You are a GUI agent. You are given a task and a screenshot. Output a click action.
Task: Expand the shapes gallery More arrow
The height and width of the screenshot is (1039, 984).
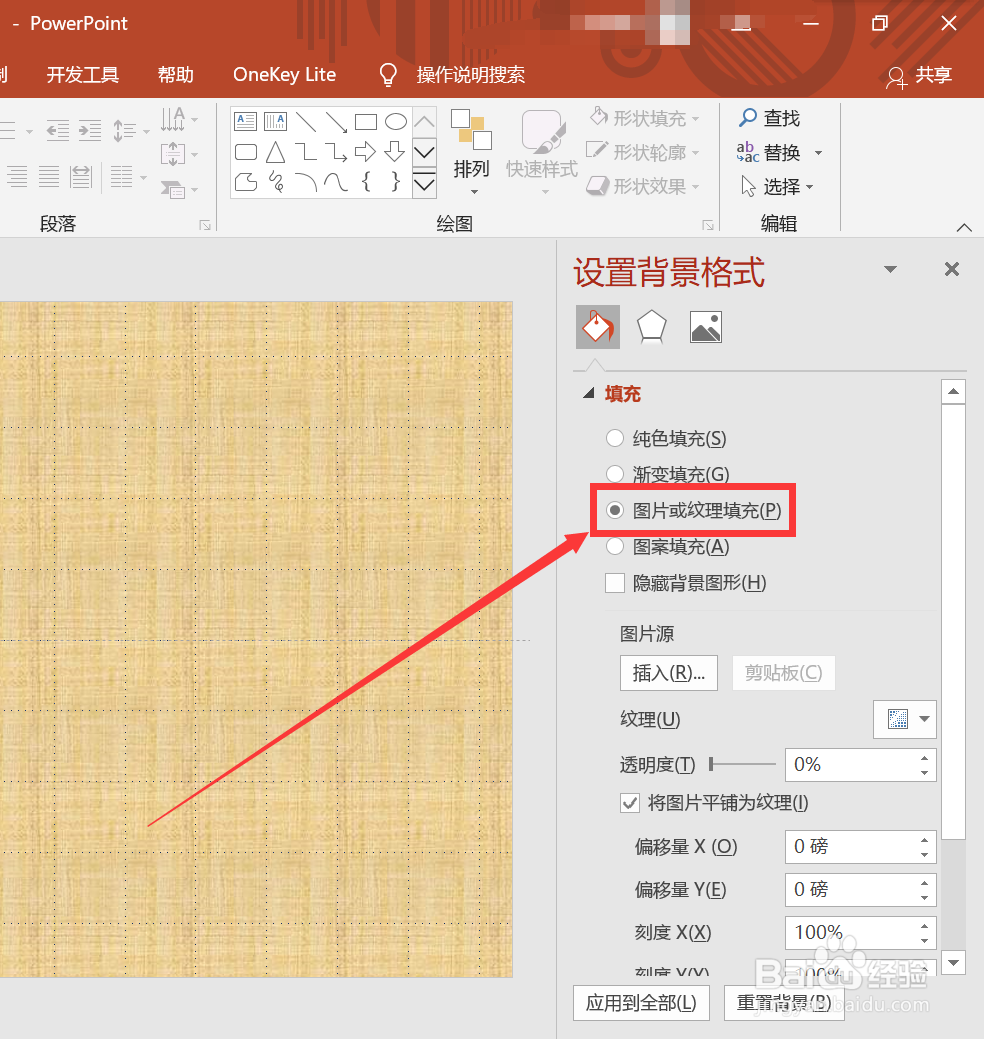424,183
